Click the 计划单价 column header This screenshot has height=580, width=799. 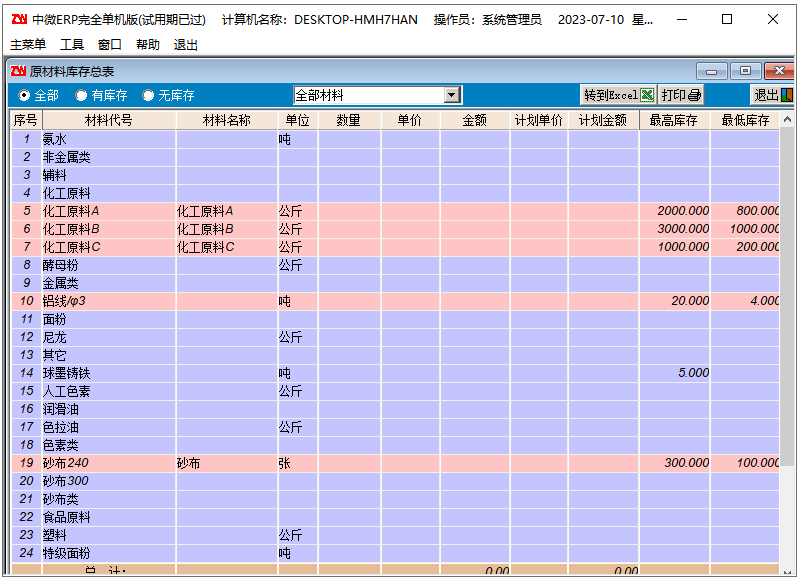coord(539,120)
